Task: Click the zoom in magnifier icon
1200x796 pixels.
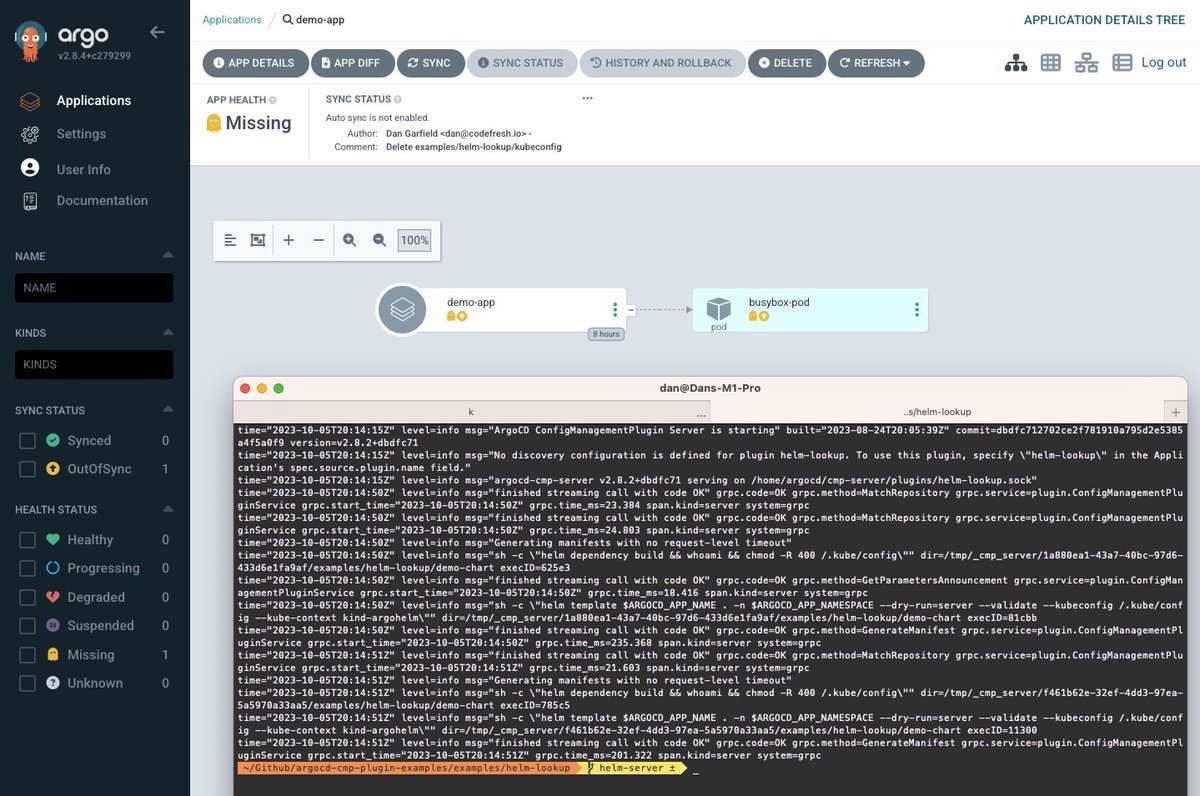Action: click(350, 240)
